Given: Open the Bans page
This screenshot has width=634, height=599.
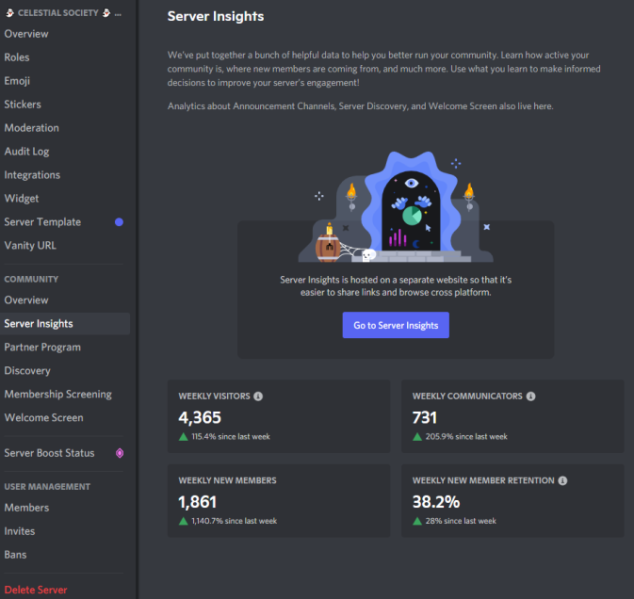Looking at the screenshot, I should [x=15, y=555].
